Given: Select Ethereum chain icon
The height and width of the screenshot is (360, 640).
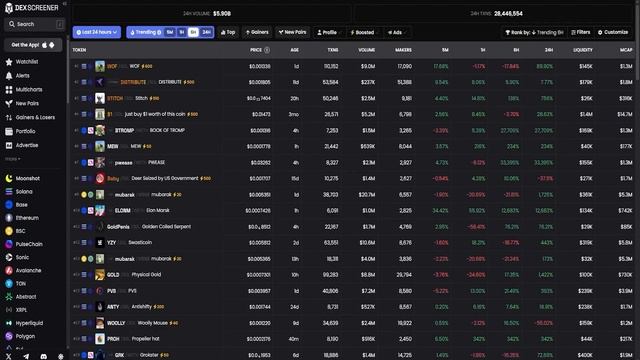Looking at the screenshot, I should click(9, 218).
